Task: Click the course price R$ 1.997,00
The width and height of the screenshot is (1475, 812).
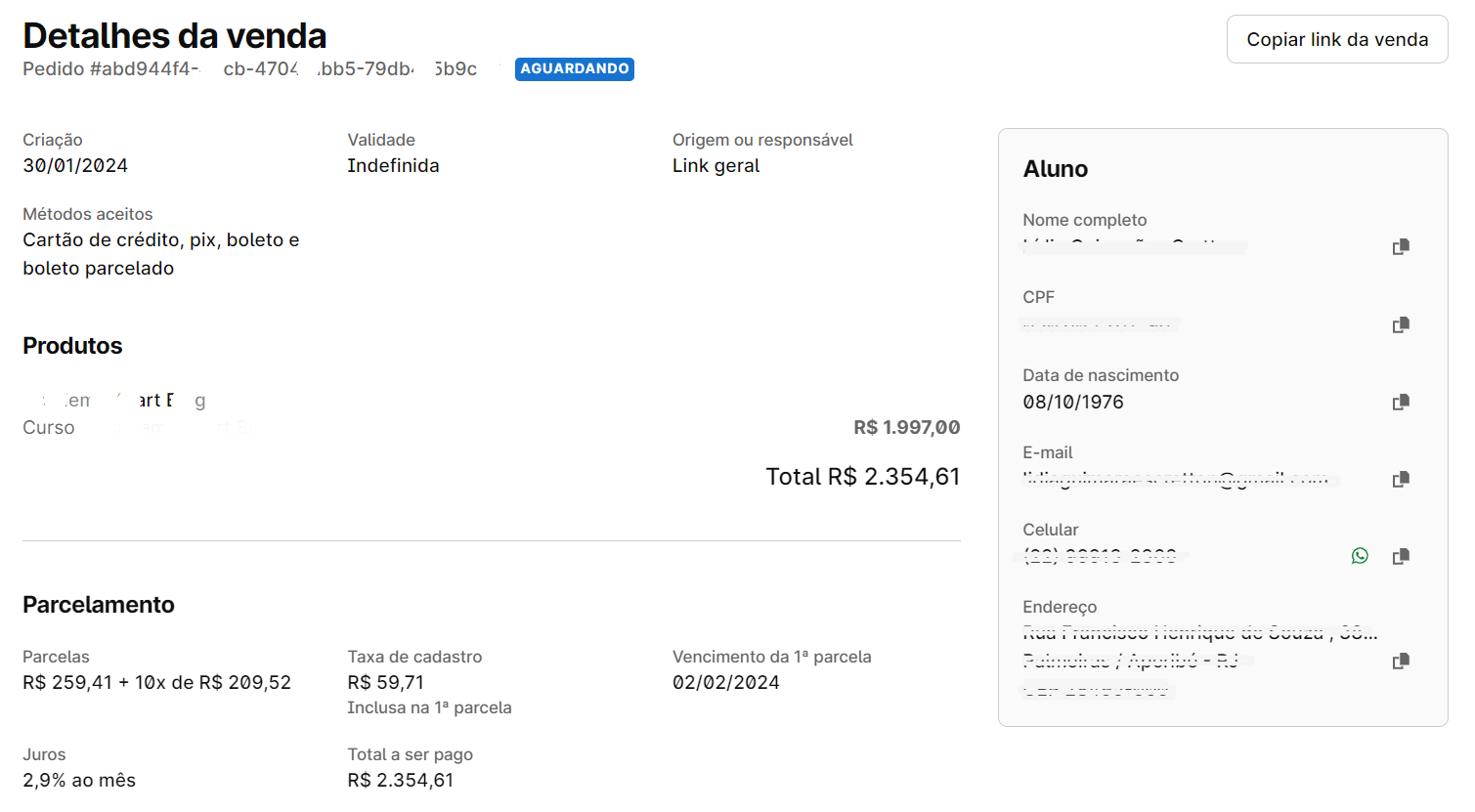Action: [906, 428]
